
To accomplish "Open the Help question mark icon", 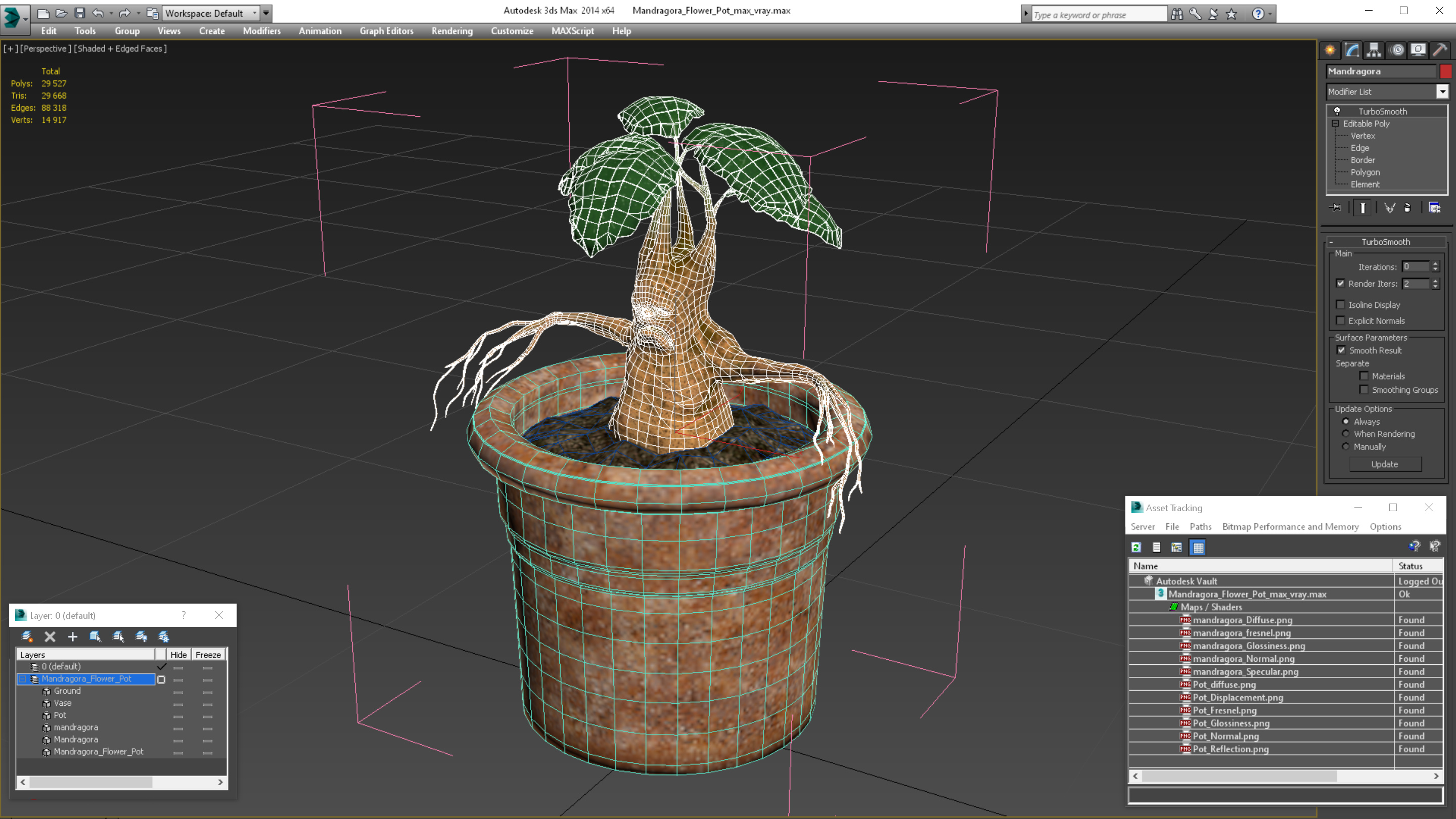I will click(x=1258, y=14).
